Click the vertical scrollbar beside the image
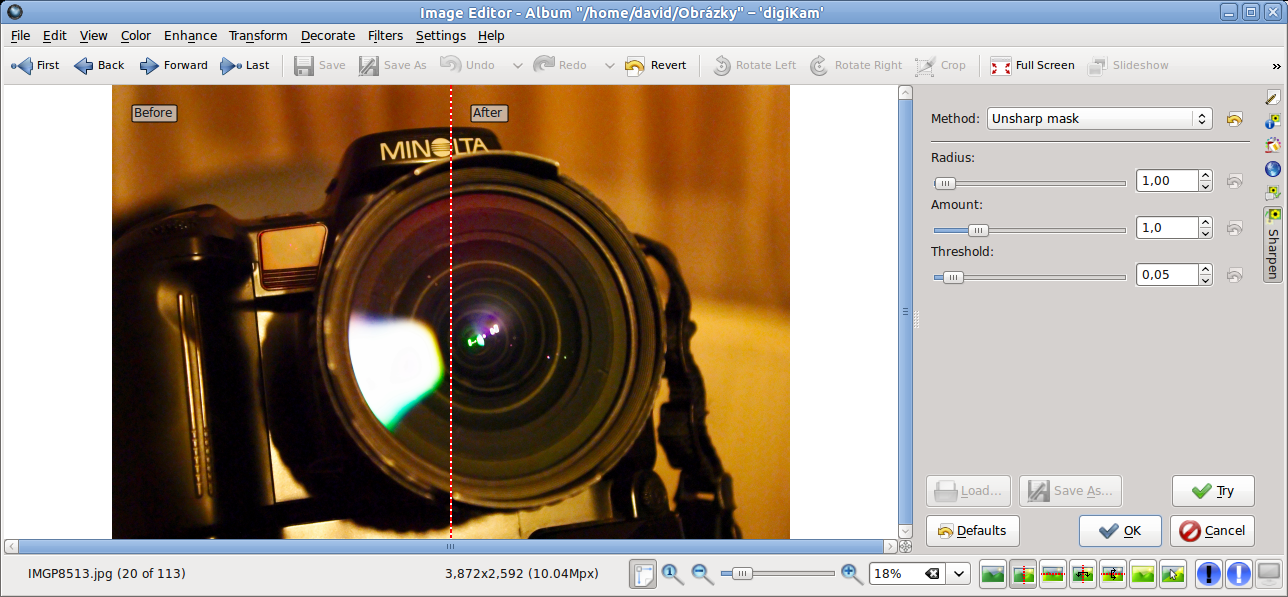The image size is (1288, 597). (906, 312)
